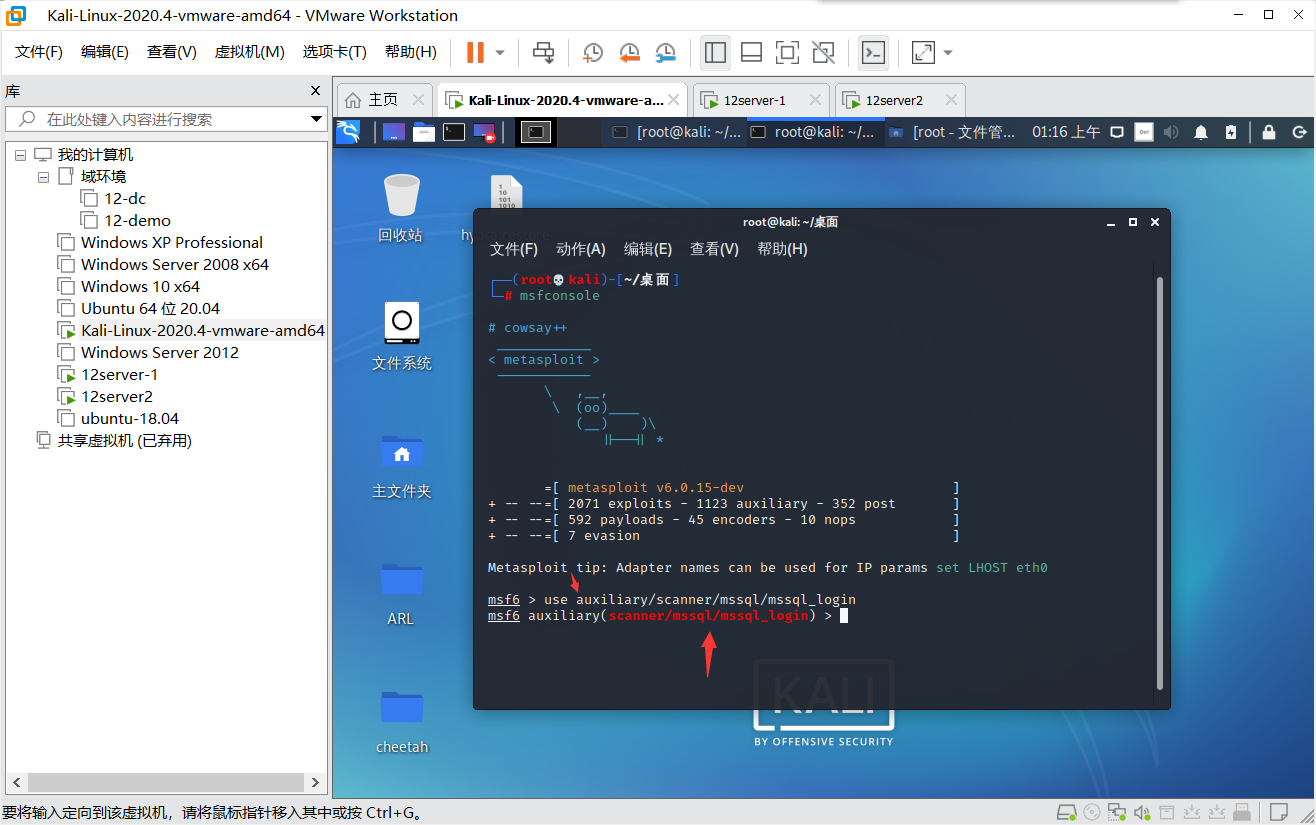This screenshot has width=1316, height=825.
Task: Toggle Unity mode toolbar icon
Action: (x=823, y=52)
